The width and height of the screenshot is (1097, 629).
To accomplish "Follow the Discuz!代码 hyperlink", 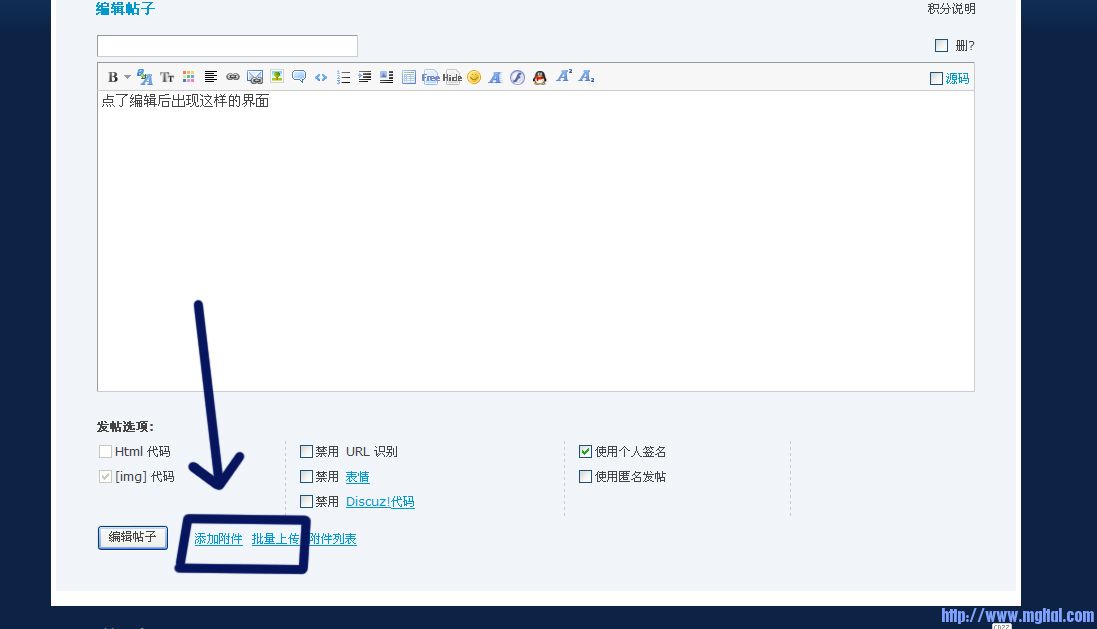I will coord(380,502).
